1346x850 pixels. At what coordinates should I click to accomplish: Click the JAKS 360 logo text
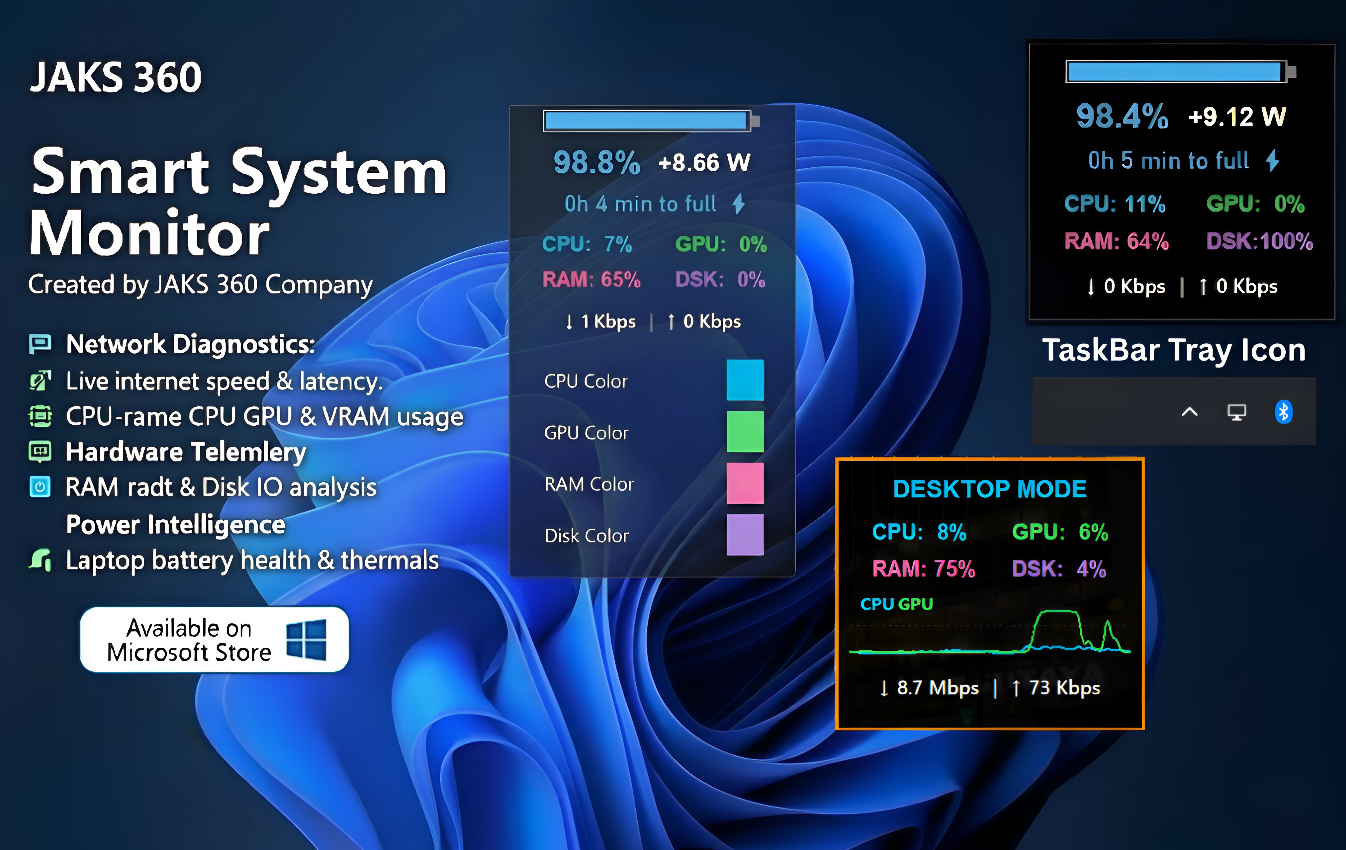pos(115,77)
